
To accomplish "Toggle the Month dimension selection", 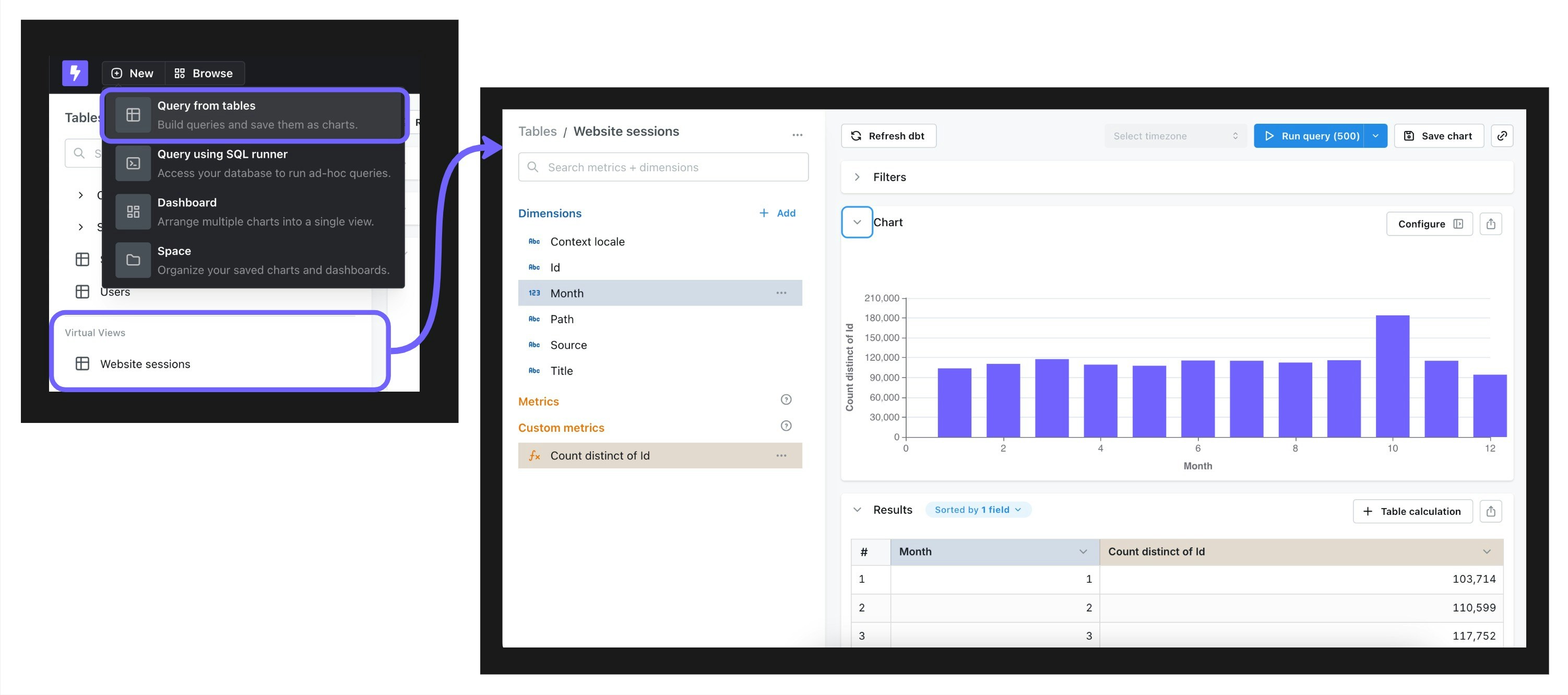I will 567,293.
